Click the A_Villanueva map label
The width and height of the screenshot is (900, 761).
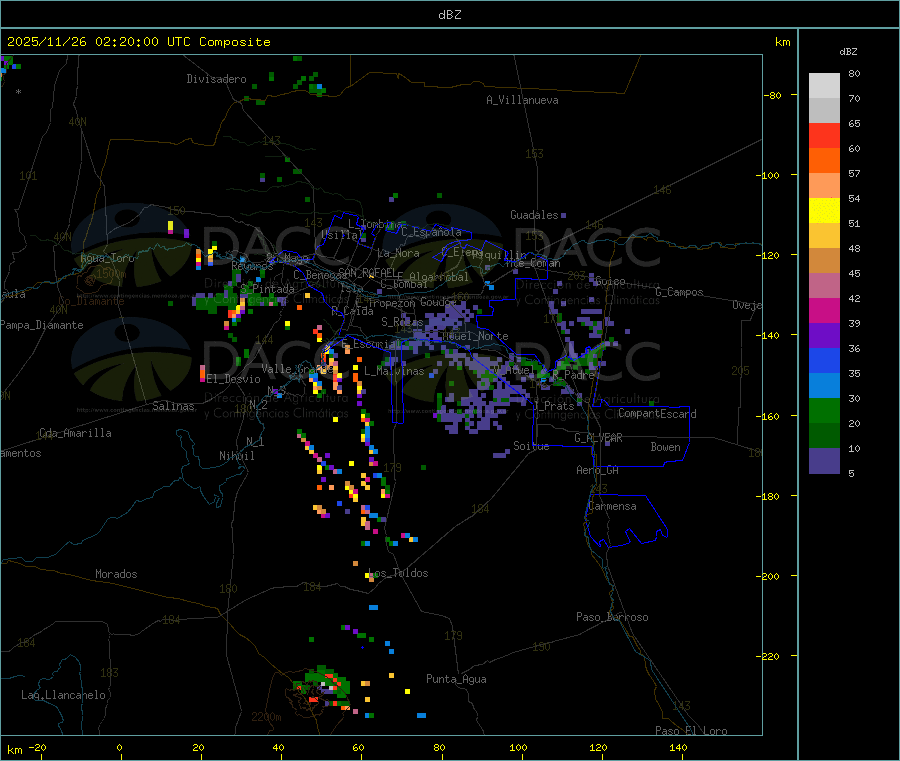[x=522, y=100]
